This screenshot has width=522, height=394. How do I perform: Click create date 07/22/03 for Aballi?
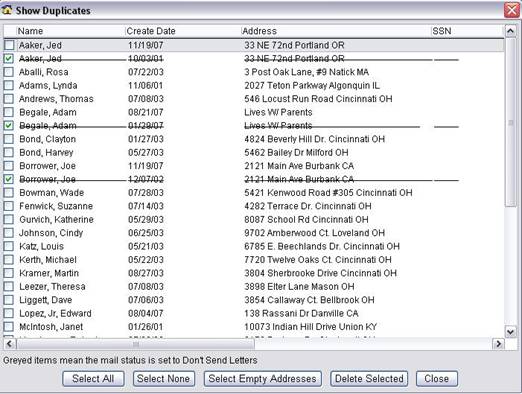coord(146,72)
